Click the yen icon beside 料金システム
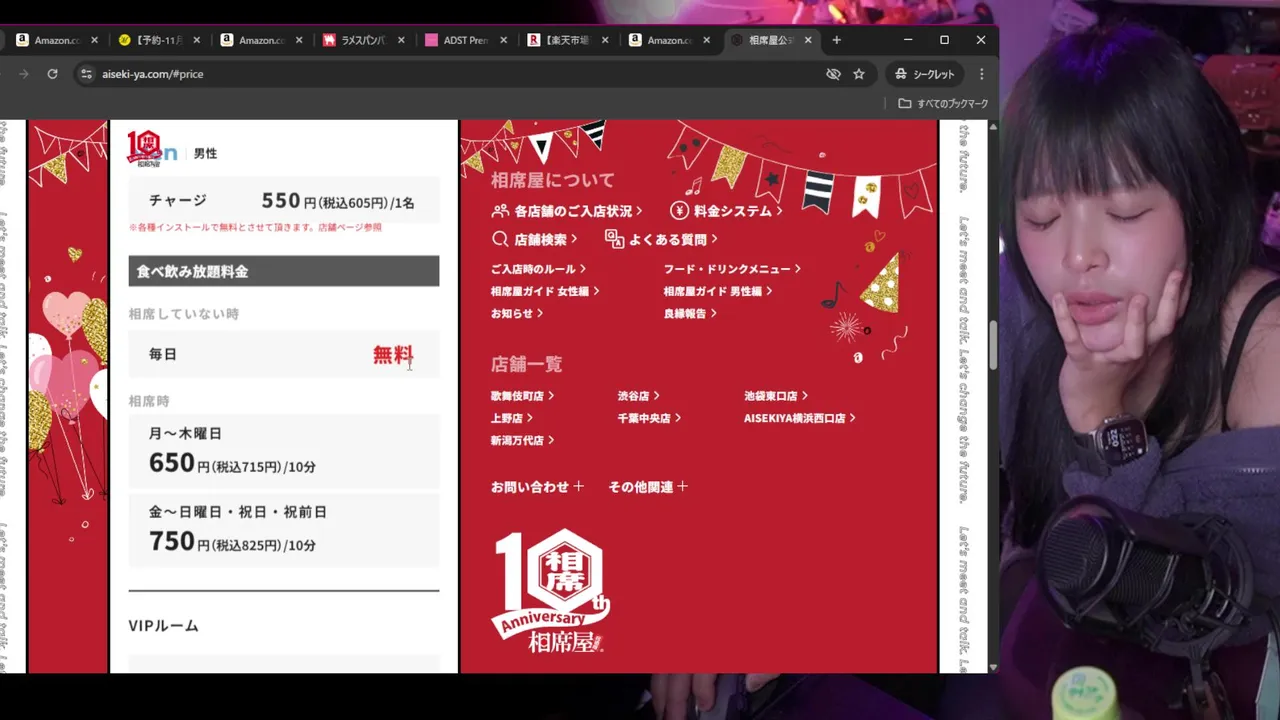1280x720 pixels. [x=680, y=211]
